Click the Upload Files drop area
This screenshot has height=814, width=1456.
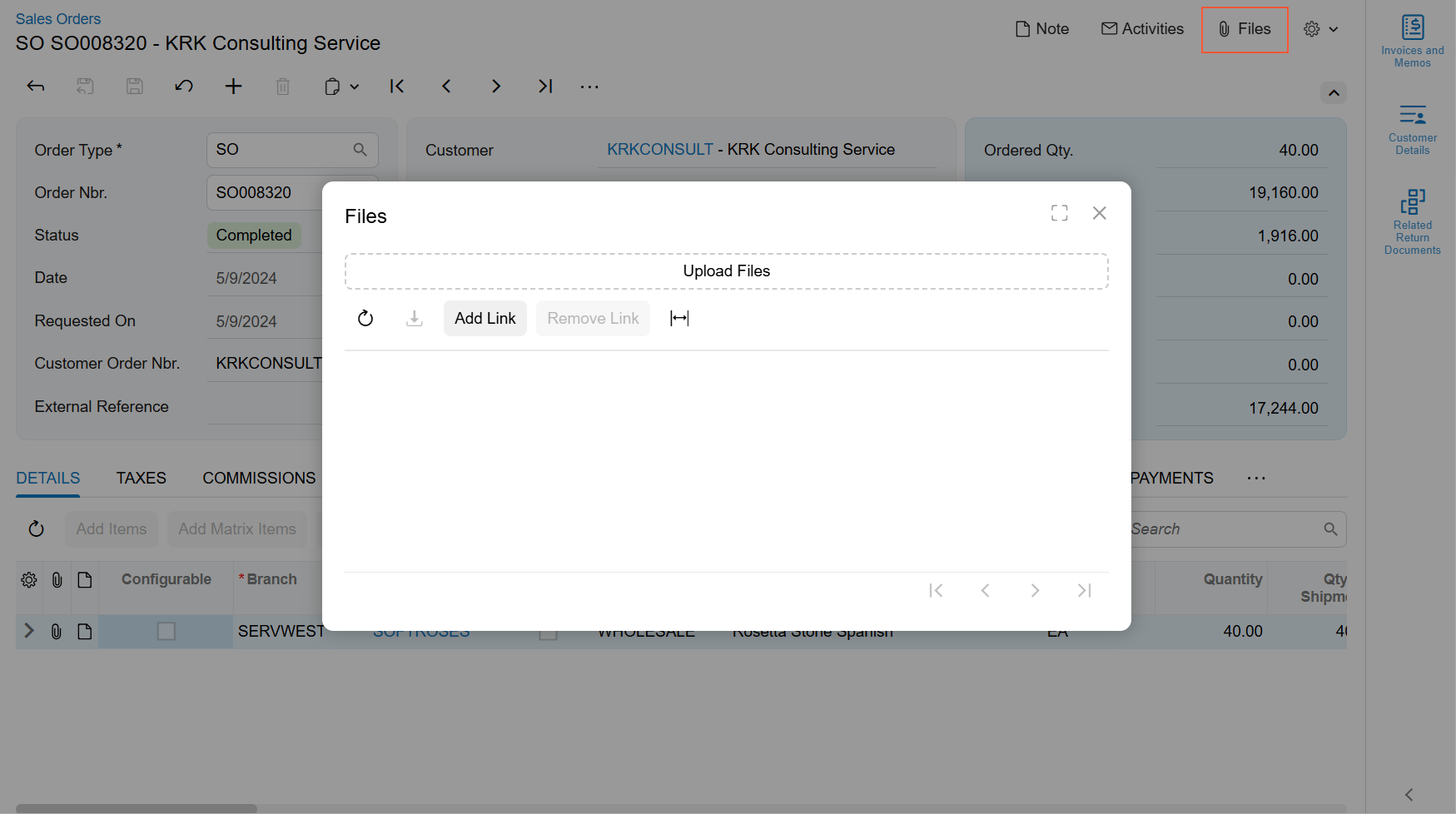(726, 271)
